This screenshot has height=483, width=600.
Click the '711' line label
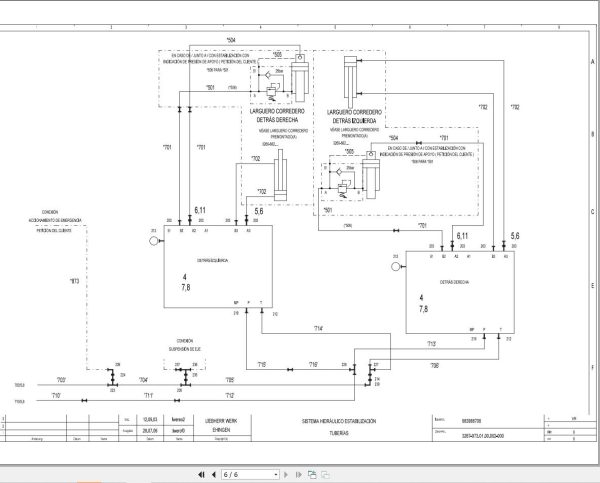click(x=148, y=395)
